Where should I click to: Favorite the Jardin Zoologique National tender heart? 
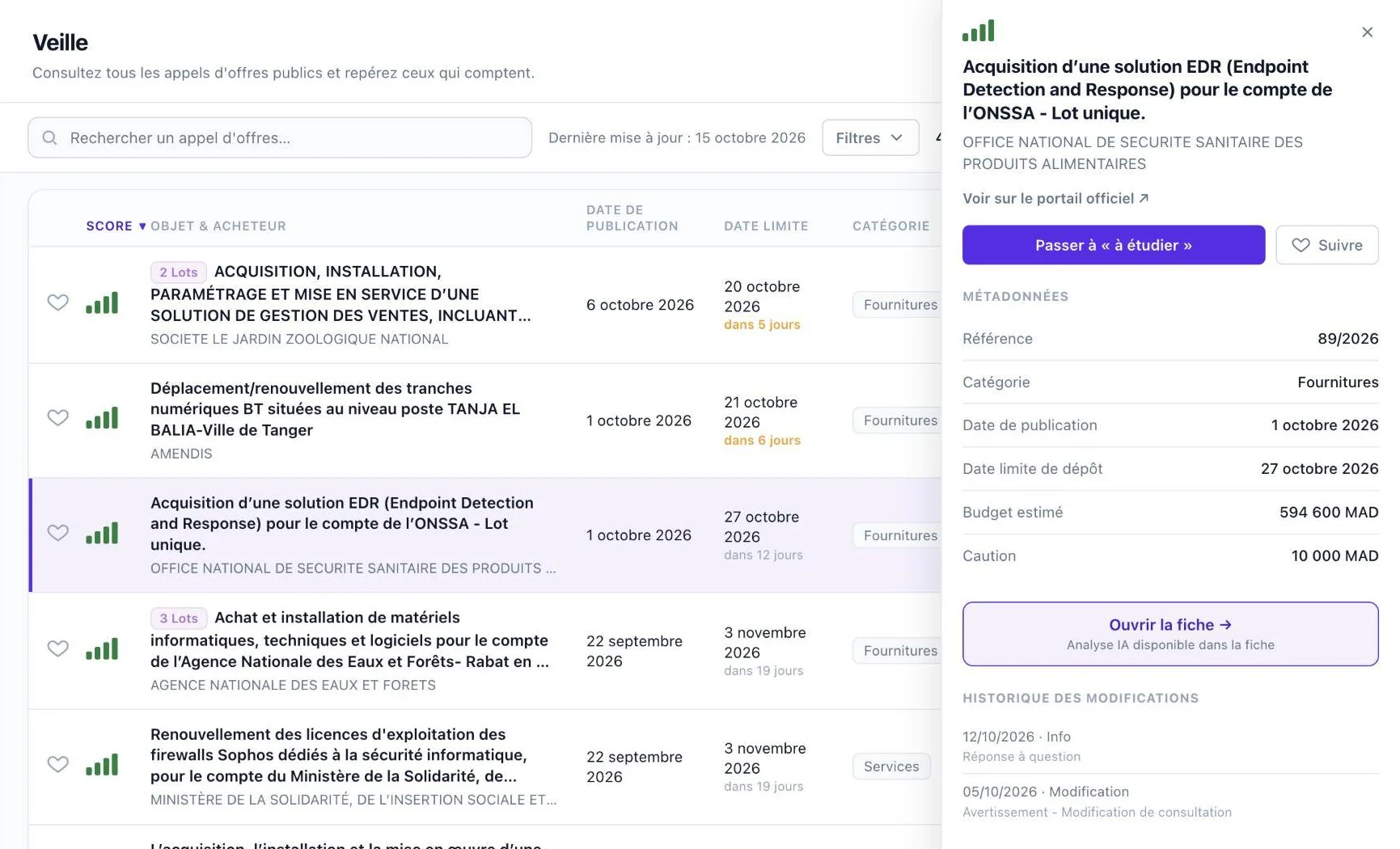[57, 302]
